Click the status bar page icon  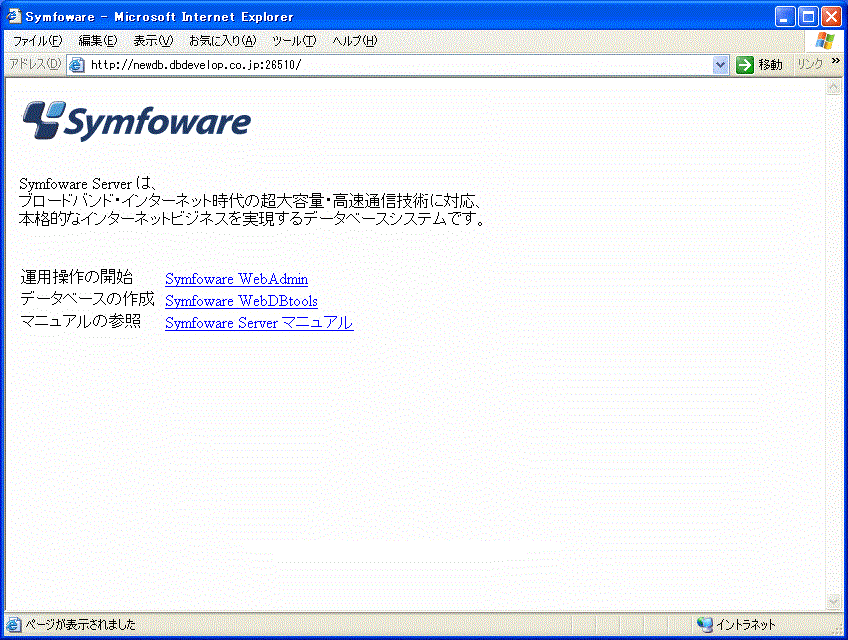(14, 625)
